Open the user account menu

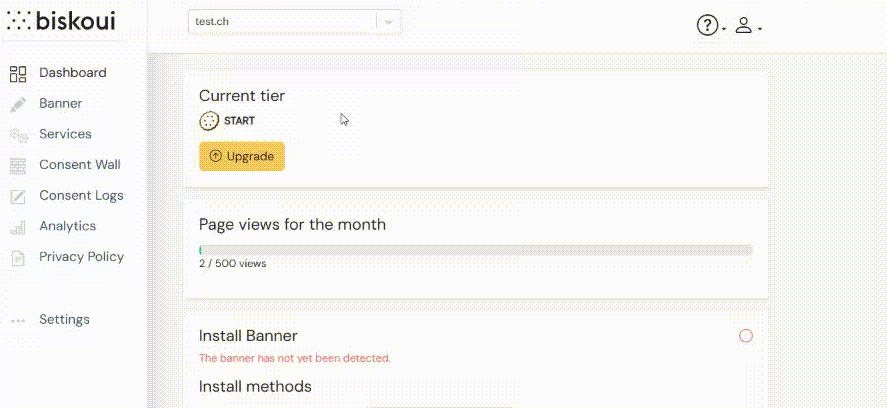coord(744,26)
